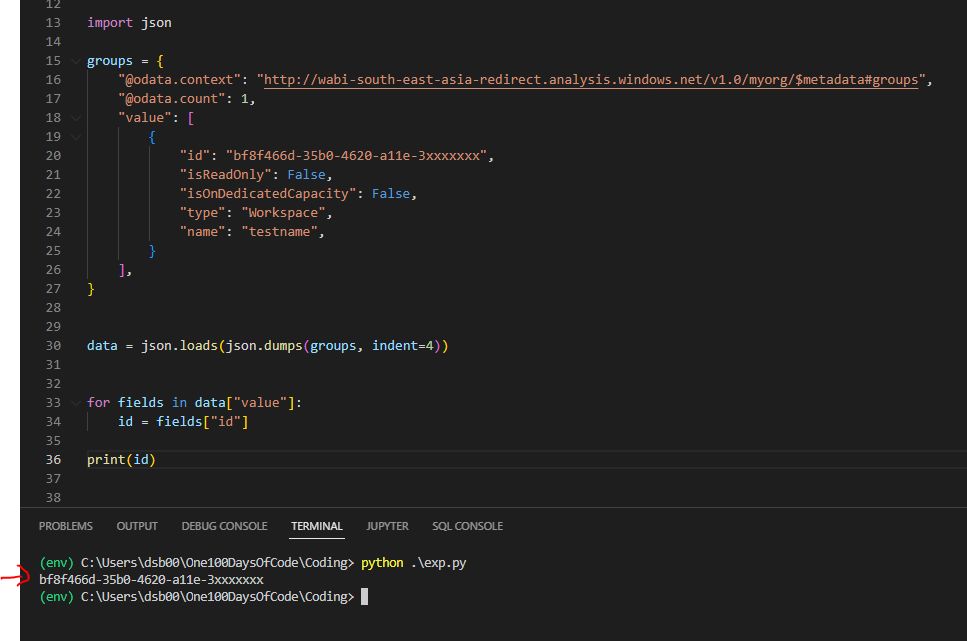Collapse the for loop fold at line 33
This screenshot has height=641, width=967.
click(76, 403)
